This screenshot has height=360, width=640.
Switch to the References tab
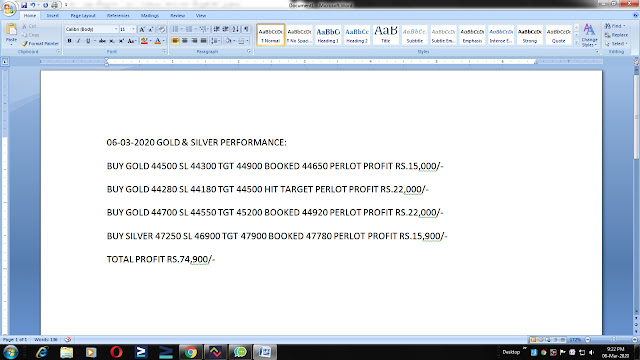point(118,16)
